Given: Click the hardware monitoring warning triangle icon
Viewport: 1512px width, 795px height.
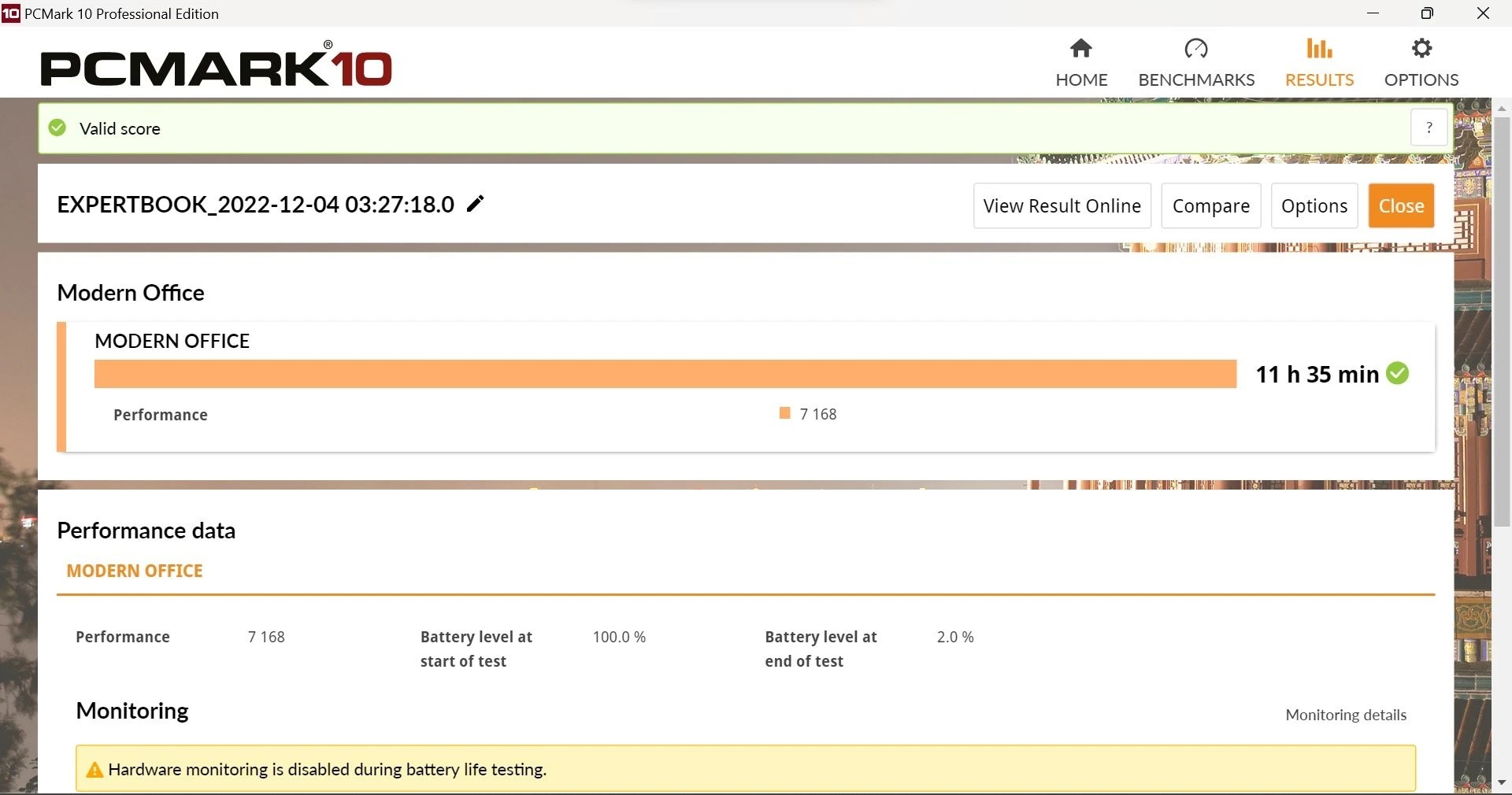Looking at the screenshot, I should click(94, 770).
